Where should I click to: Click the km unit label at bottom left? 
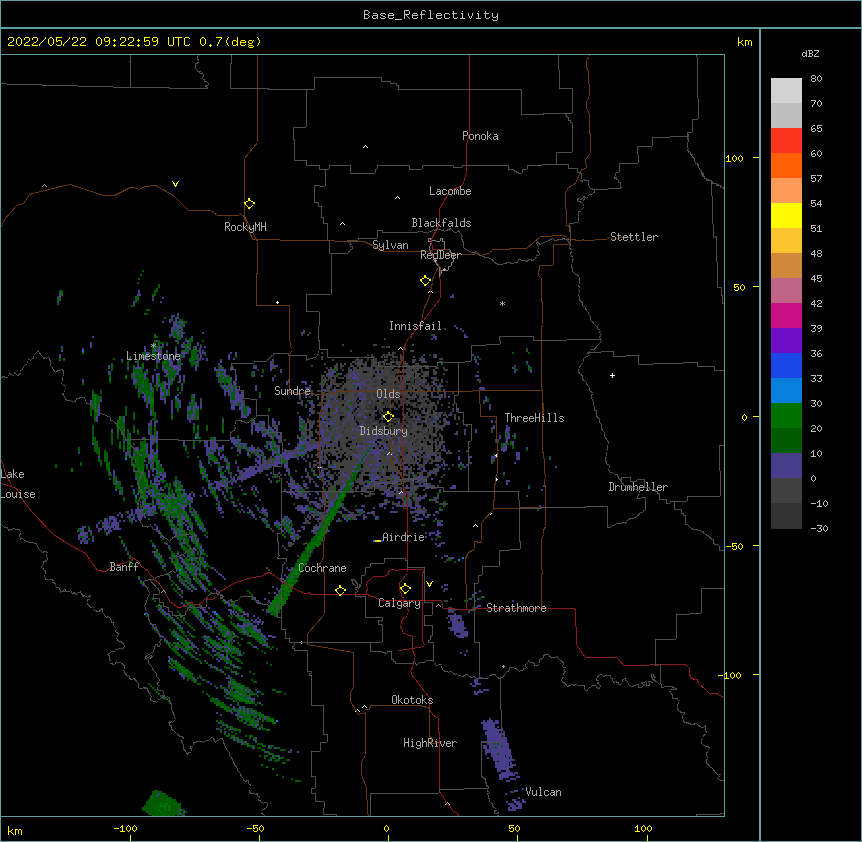(15, 831)
